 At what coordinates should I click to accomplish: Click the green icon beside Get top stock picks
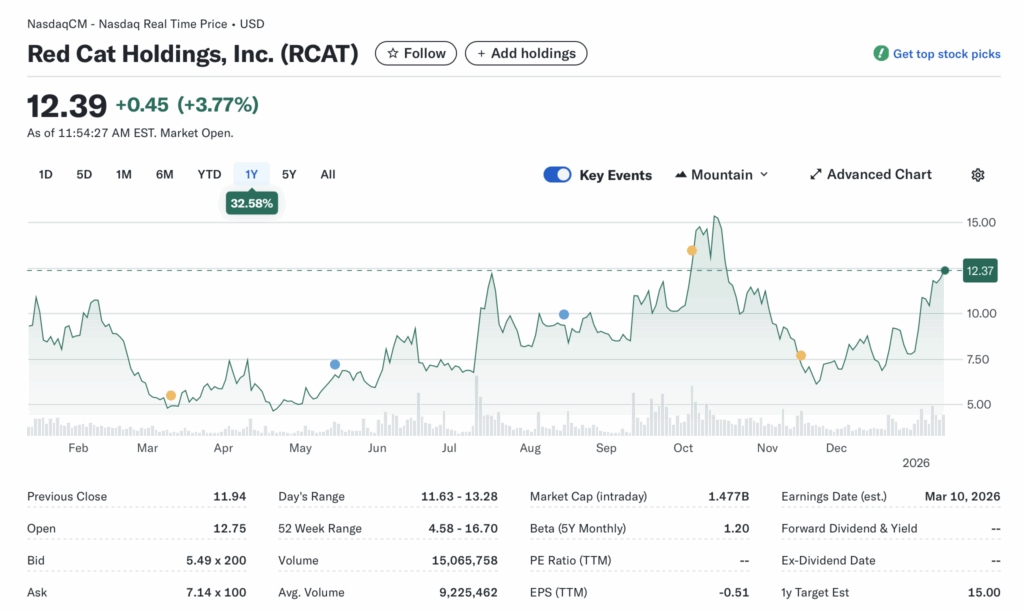click(x=880, y=54)
